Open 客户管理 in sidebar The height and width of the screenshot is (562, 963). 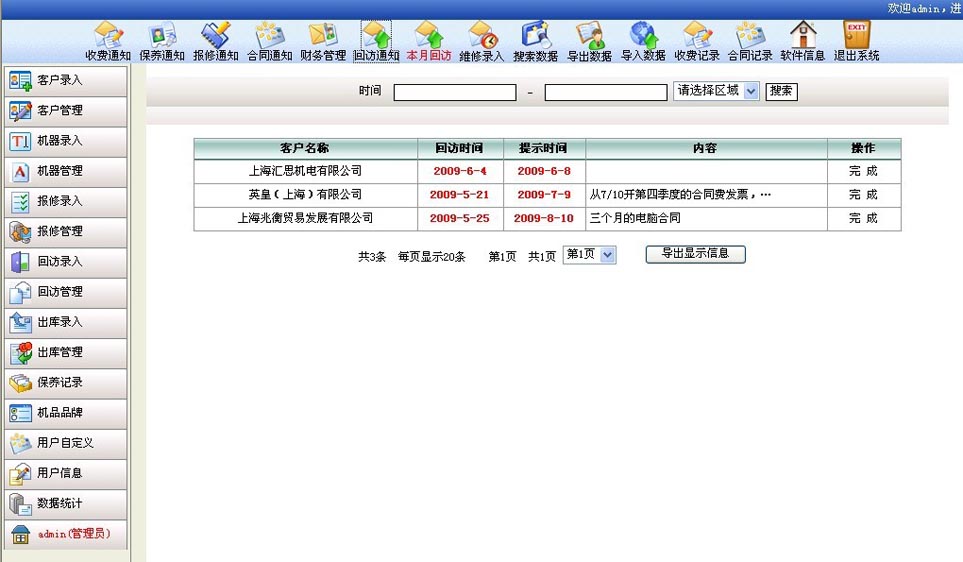point(66,111)
